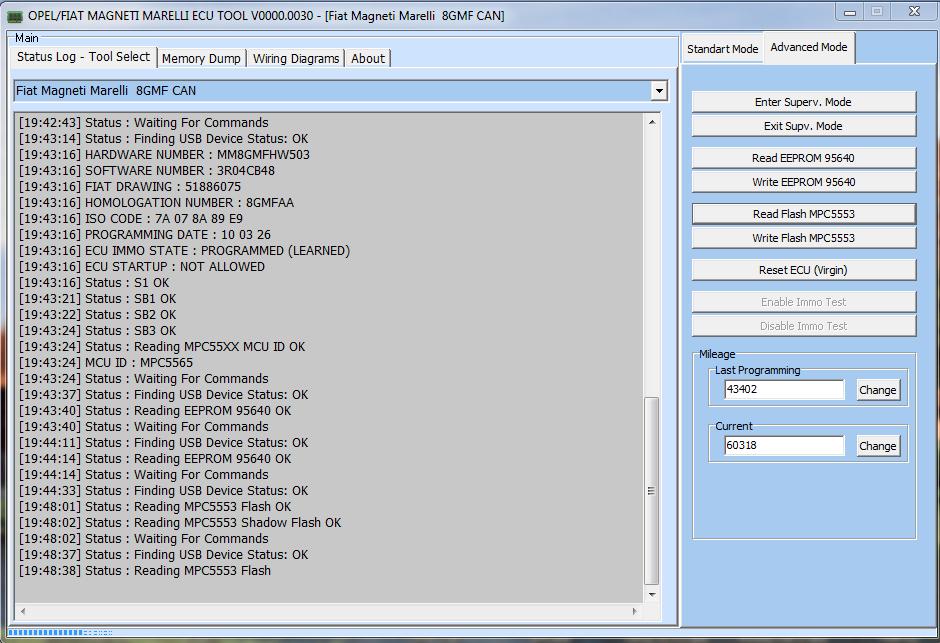Select the FIAT DRAWING : 51886075 log line
Screen dimensions: 940x643
pos(129,186)
